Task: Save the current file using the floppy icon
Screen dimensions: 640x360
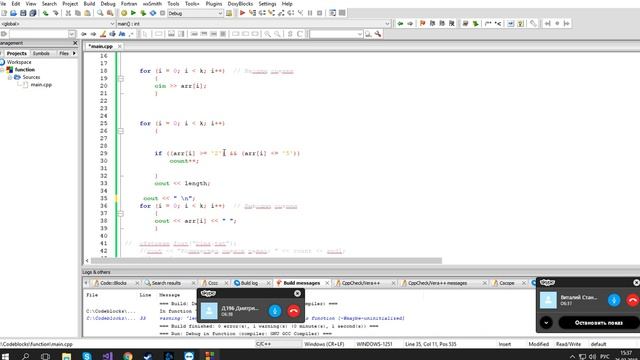Action: (x=23, y=13)
